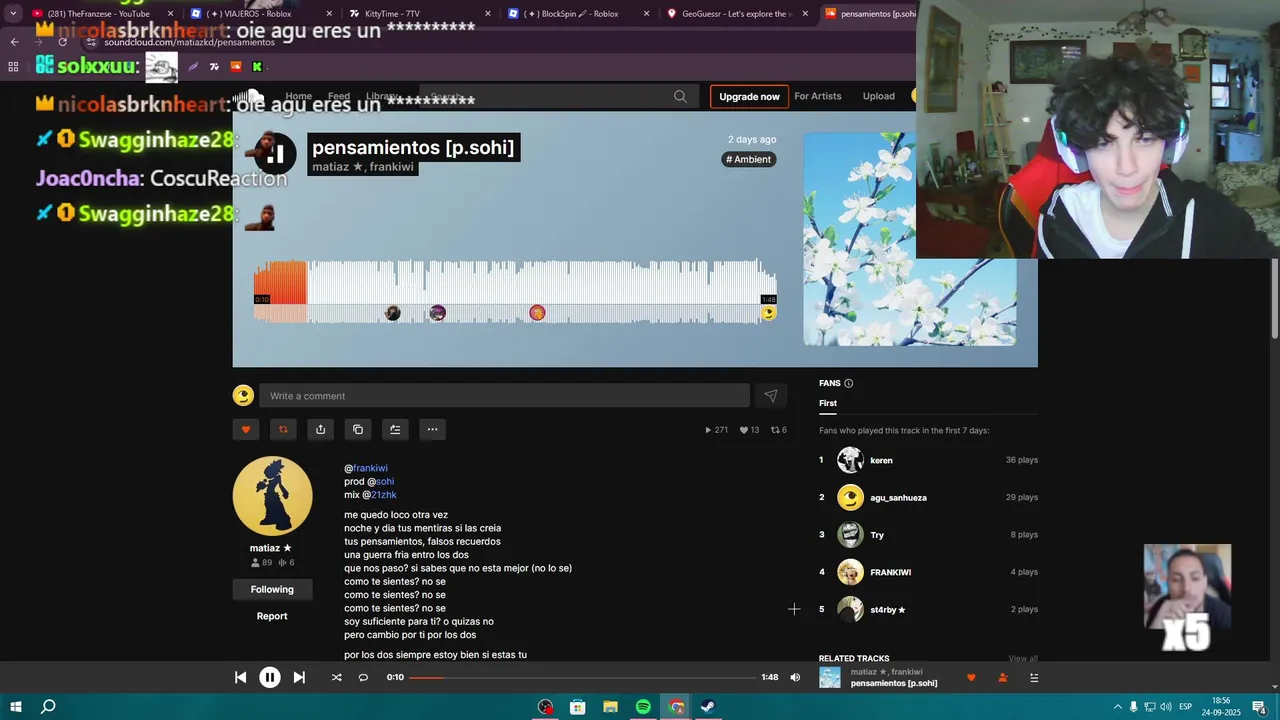
Task: Click the send comment arrow icon
Action: coord(770,396)
